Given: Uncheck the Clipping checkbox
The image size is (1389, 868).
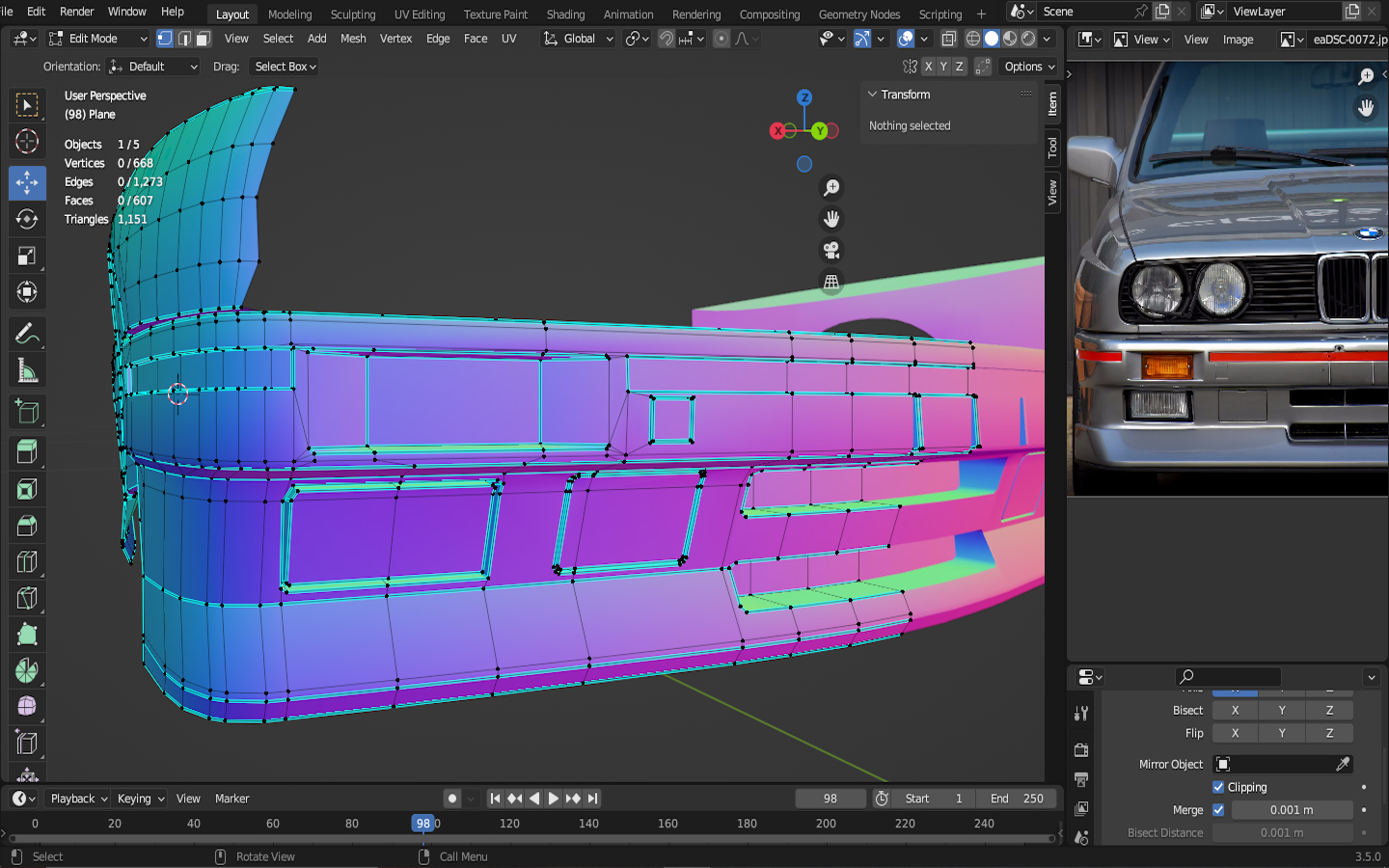Looking at the screenshot, I should 1218,787.
